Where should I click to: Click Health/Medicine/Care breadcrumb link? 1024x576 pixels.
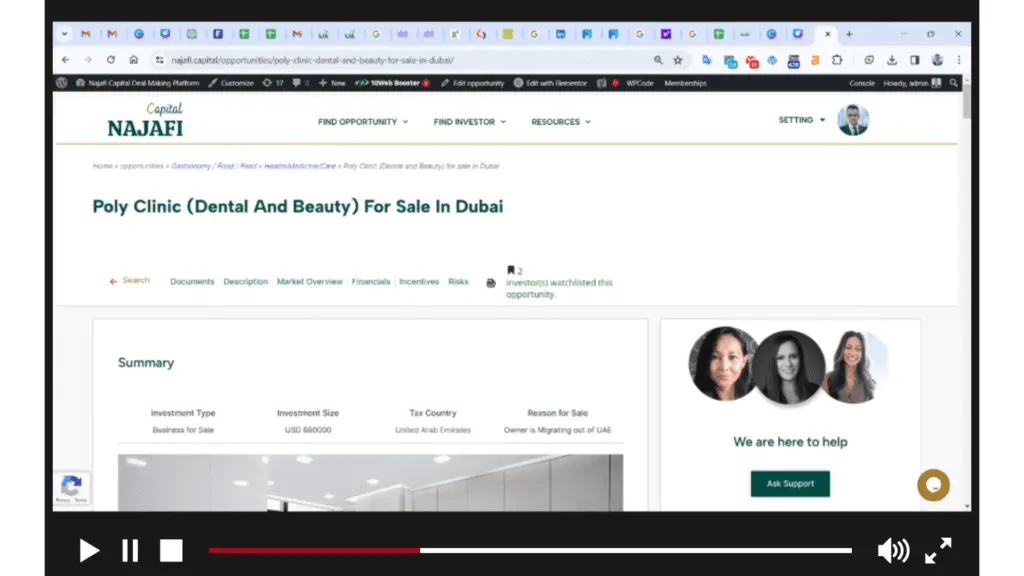click(x=300, y=166)
